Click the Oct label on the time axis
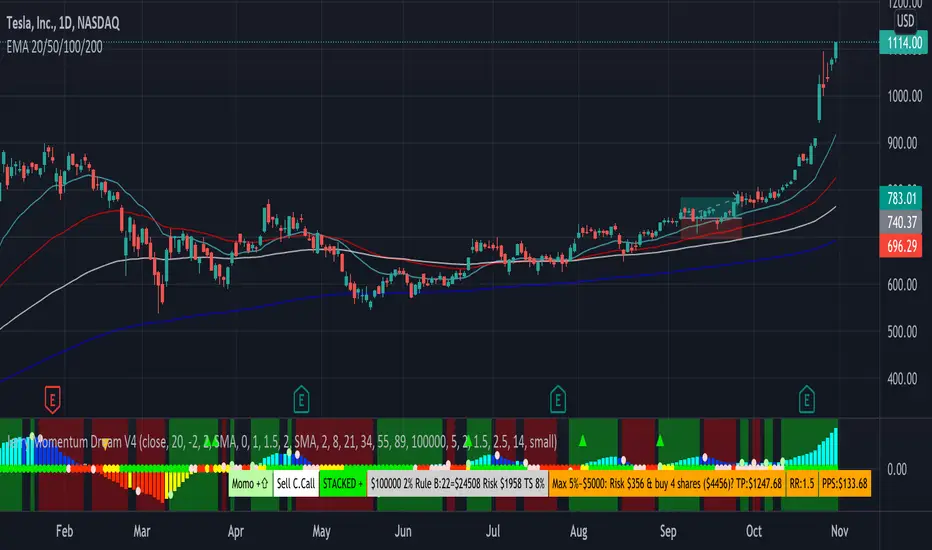 pos(754,531)
